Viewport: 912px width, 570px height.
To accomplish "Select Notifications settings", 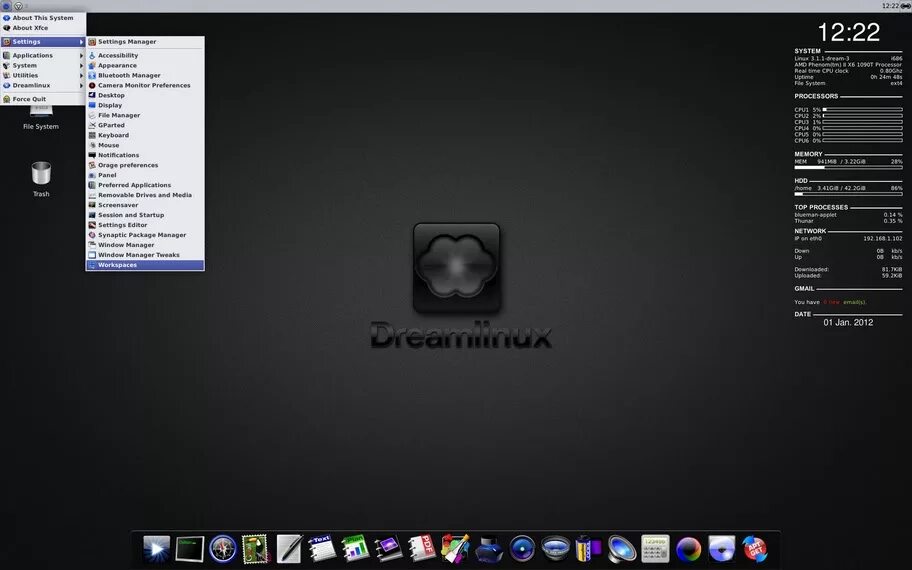I will coord(145,155).
